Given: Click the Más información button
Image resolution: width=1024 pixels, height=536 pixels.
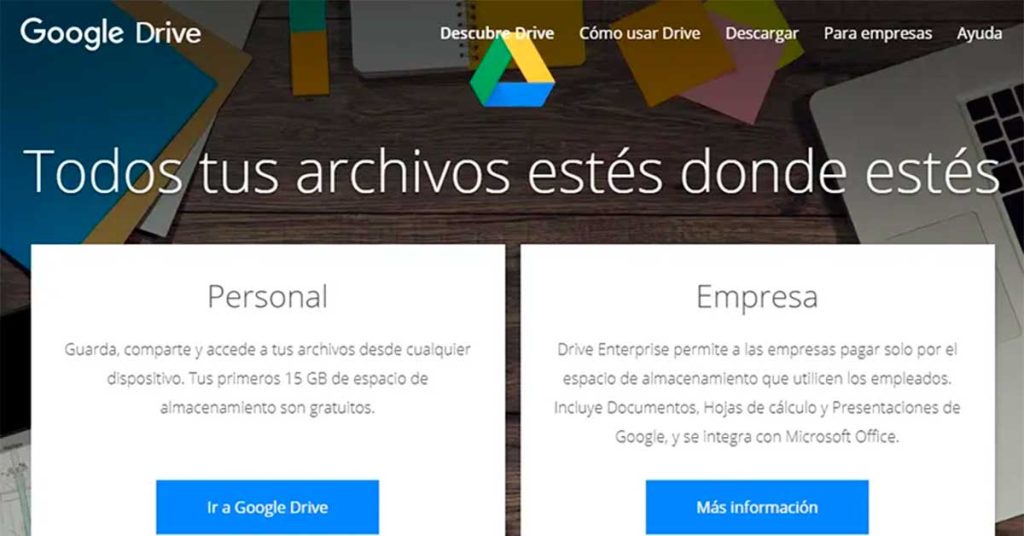Looking at the screenshot, I should 757,507.
